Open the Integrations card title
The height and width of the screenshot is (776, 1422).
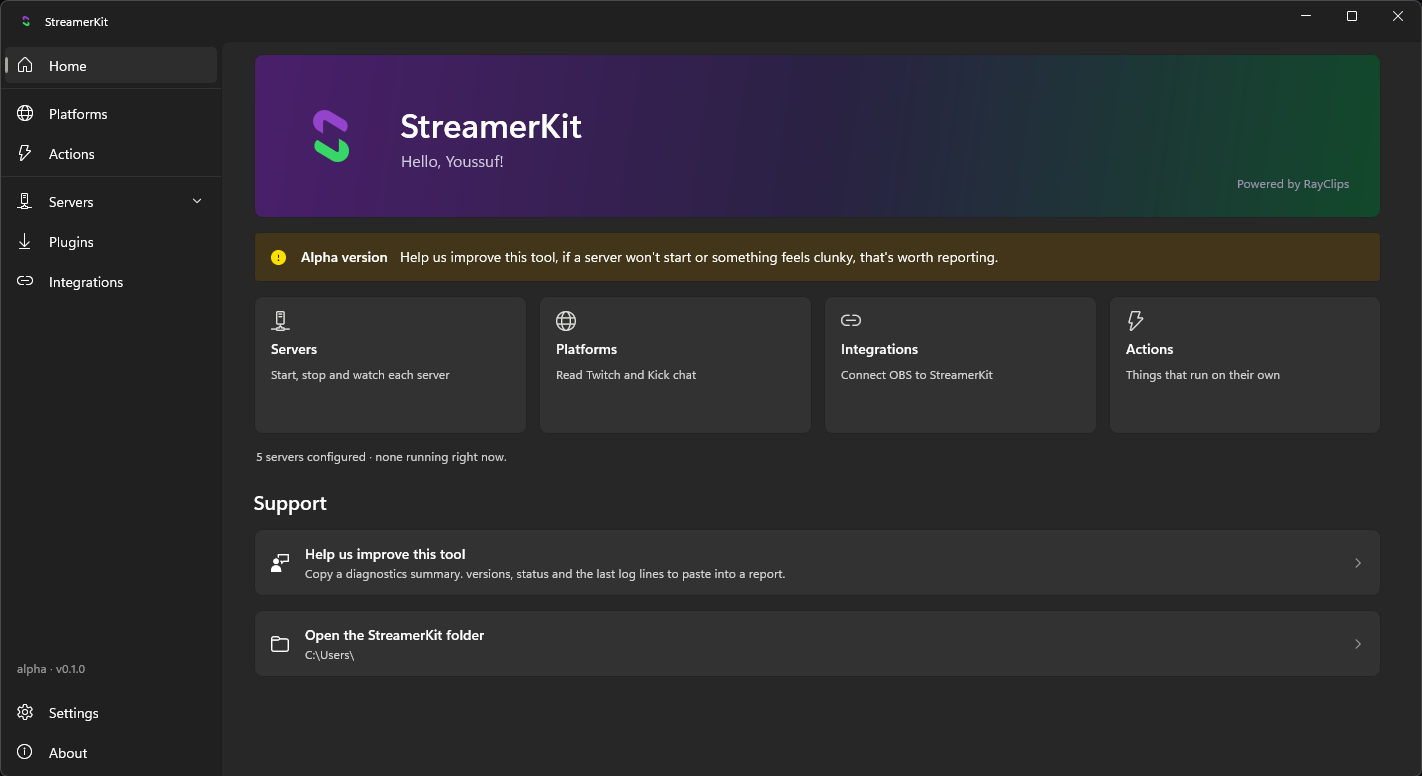[x=879, y=349]
